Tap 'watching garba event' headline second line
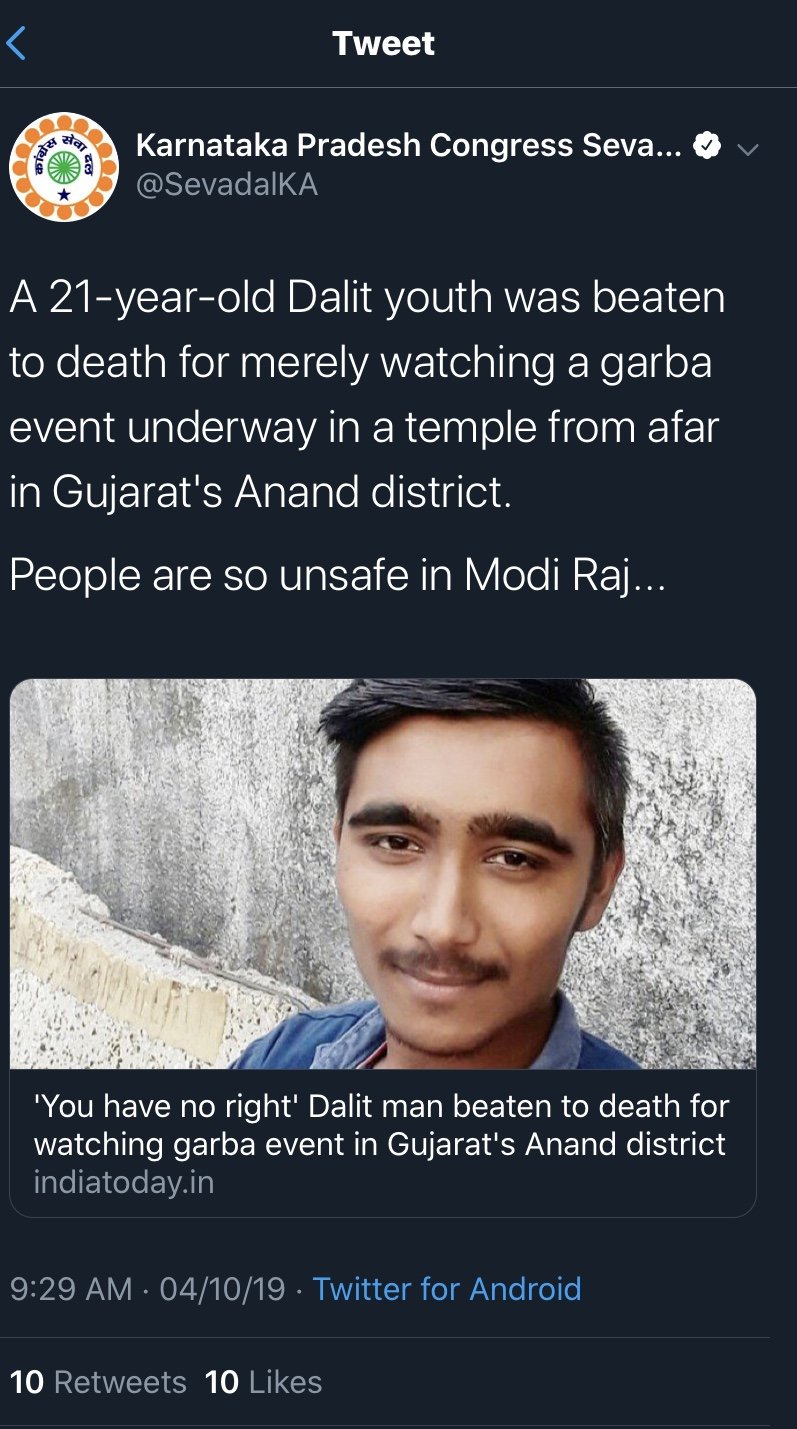 click(x=381, y=1143)
